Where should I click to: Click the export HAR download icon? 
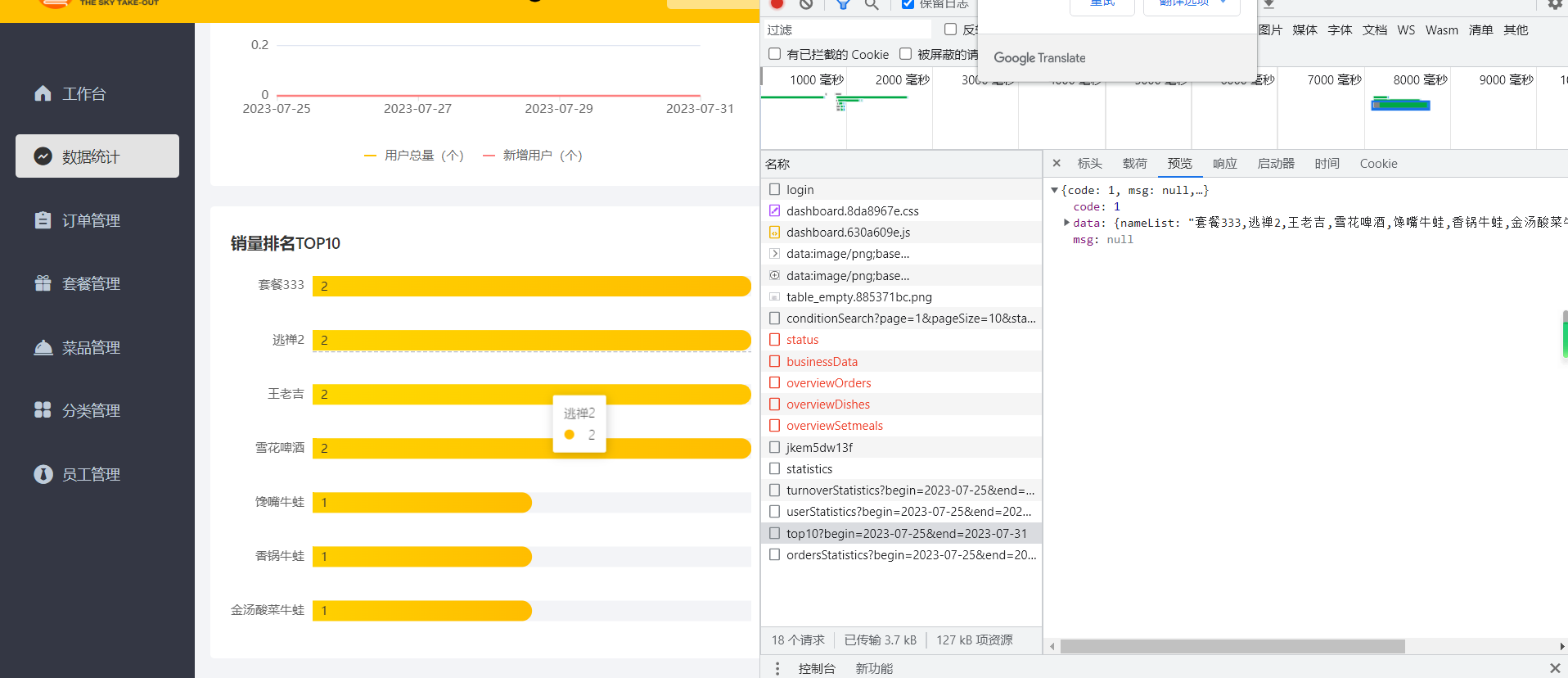(1268, 4)
